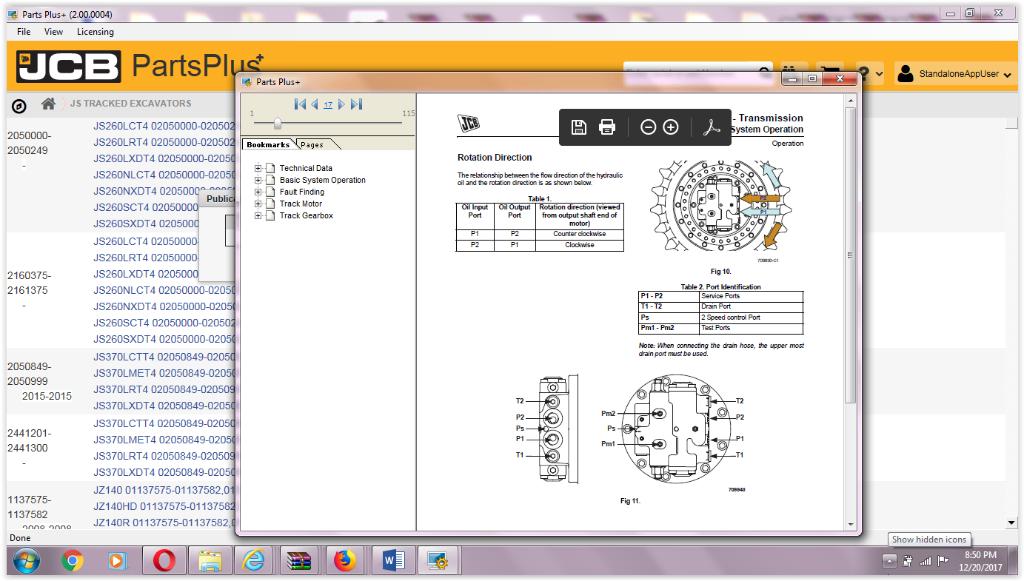Open WinRAR from taskbar
The height and width of the screenshot is (581, 1024).
tap(298, 561)
